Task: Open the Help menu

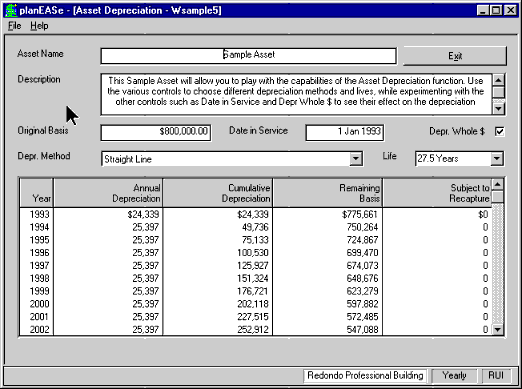Action: pyautogui.click(x=39, y=26)
